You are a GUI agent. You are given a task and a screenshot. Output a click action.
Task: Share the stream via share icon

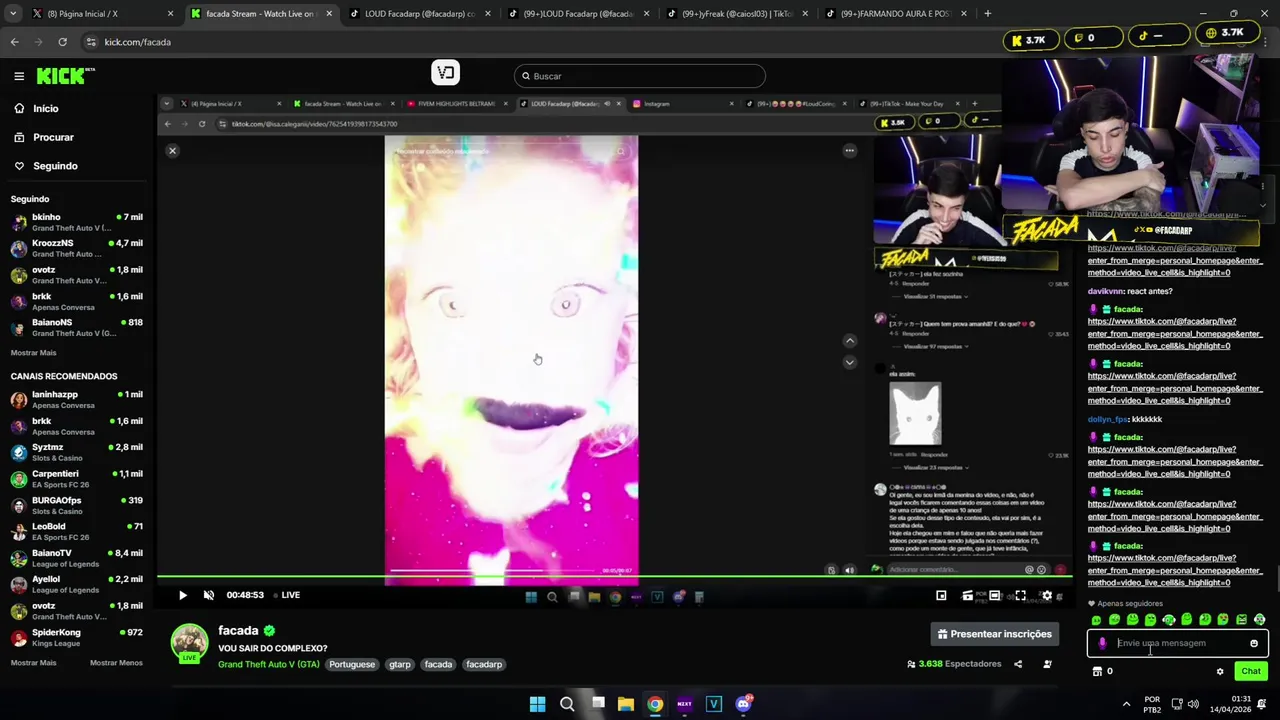tap(1018, 664)
